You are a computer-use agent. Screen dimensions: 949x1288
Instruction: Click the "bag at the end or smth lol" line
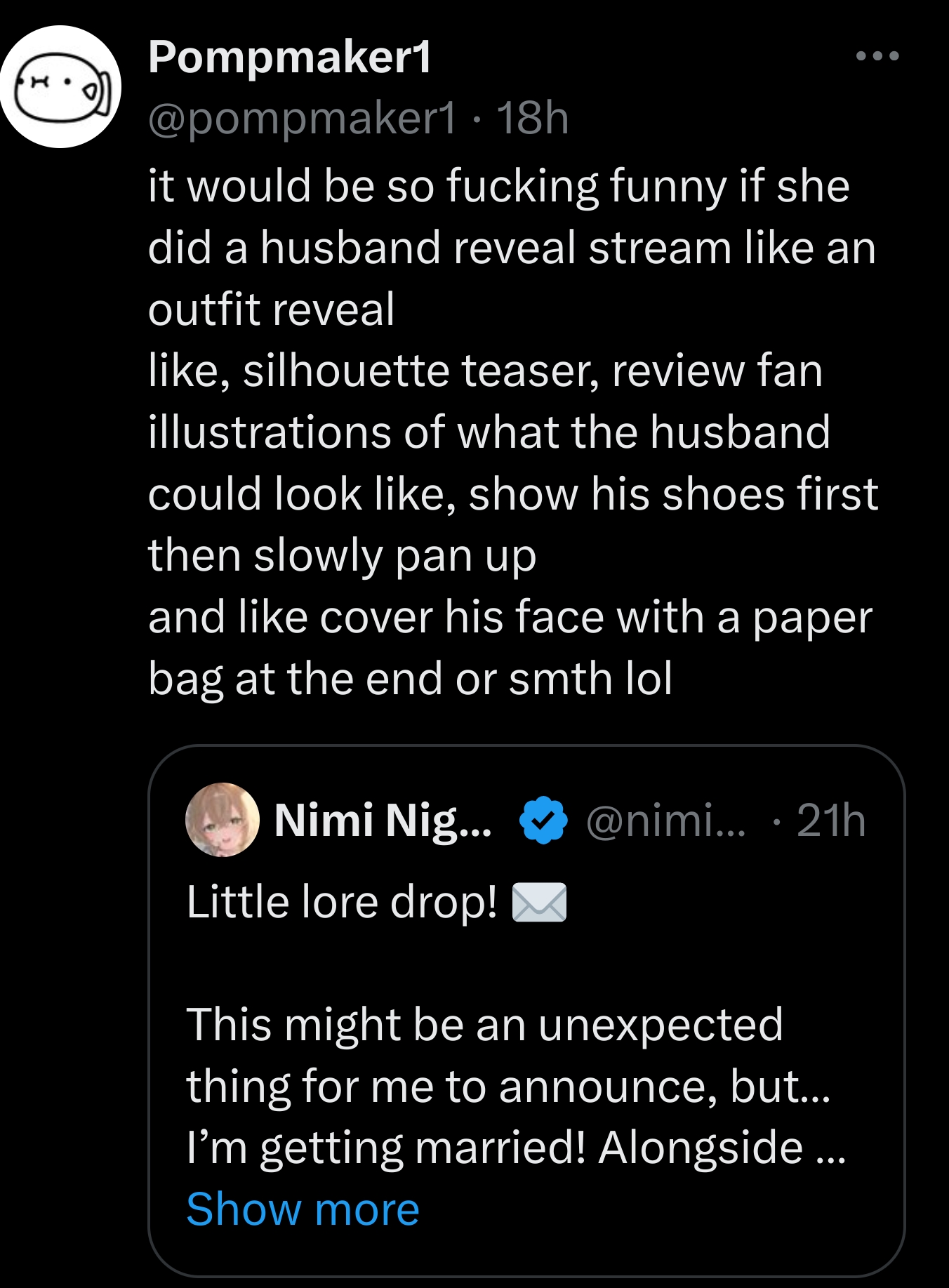[411, 678]
